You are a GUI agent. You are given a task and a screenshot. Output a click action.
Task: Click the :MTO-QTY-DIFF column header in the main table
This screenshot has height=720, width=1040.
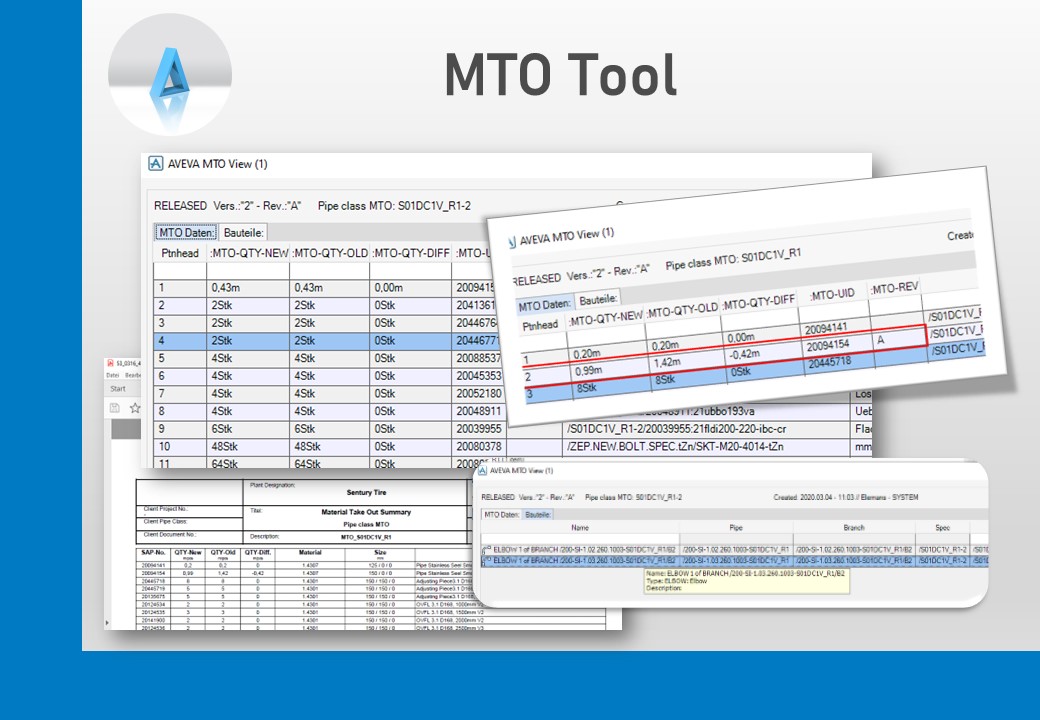(x=411, y=253)
